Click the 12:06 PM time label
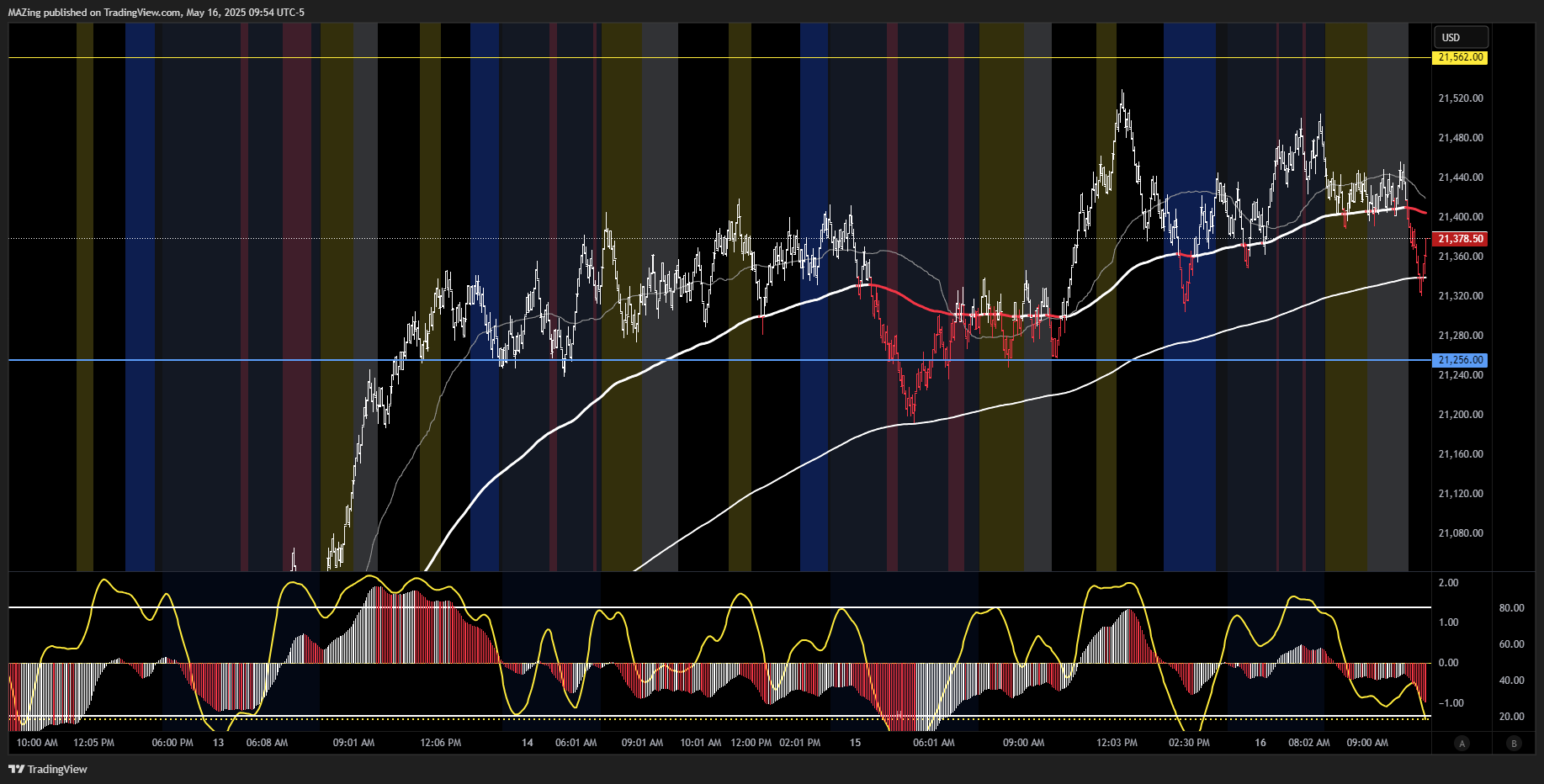Screen dimensions: 1544x784 (441, 743)
